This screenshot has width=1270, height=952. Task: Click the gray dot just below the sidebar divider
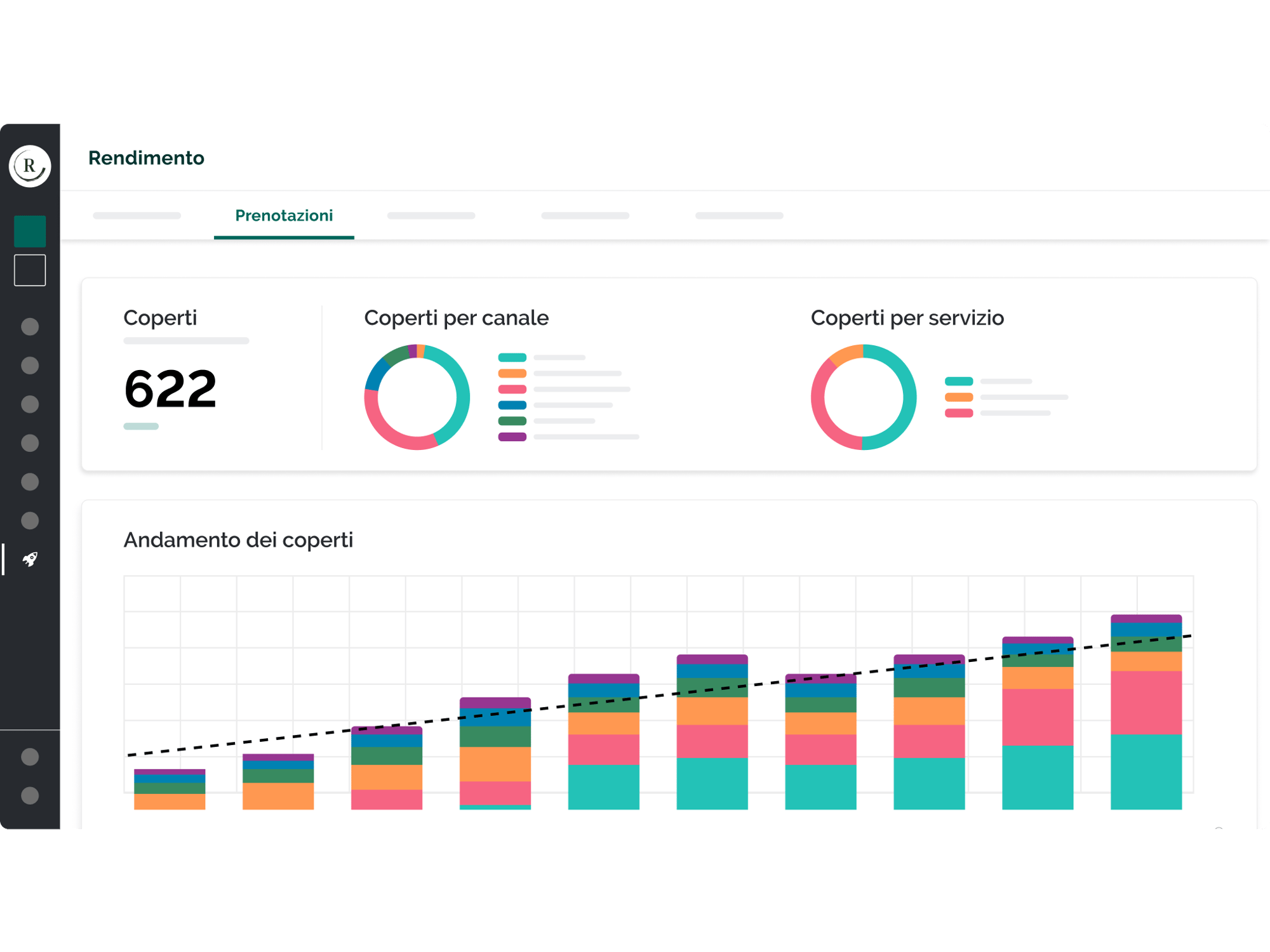(x=30, y=757)
